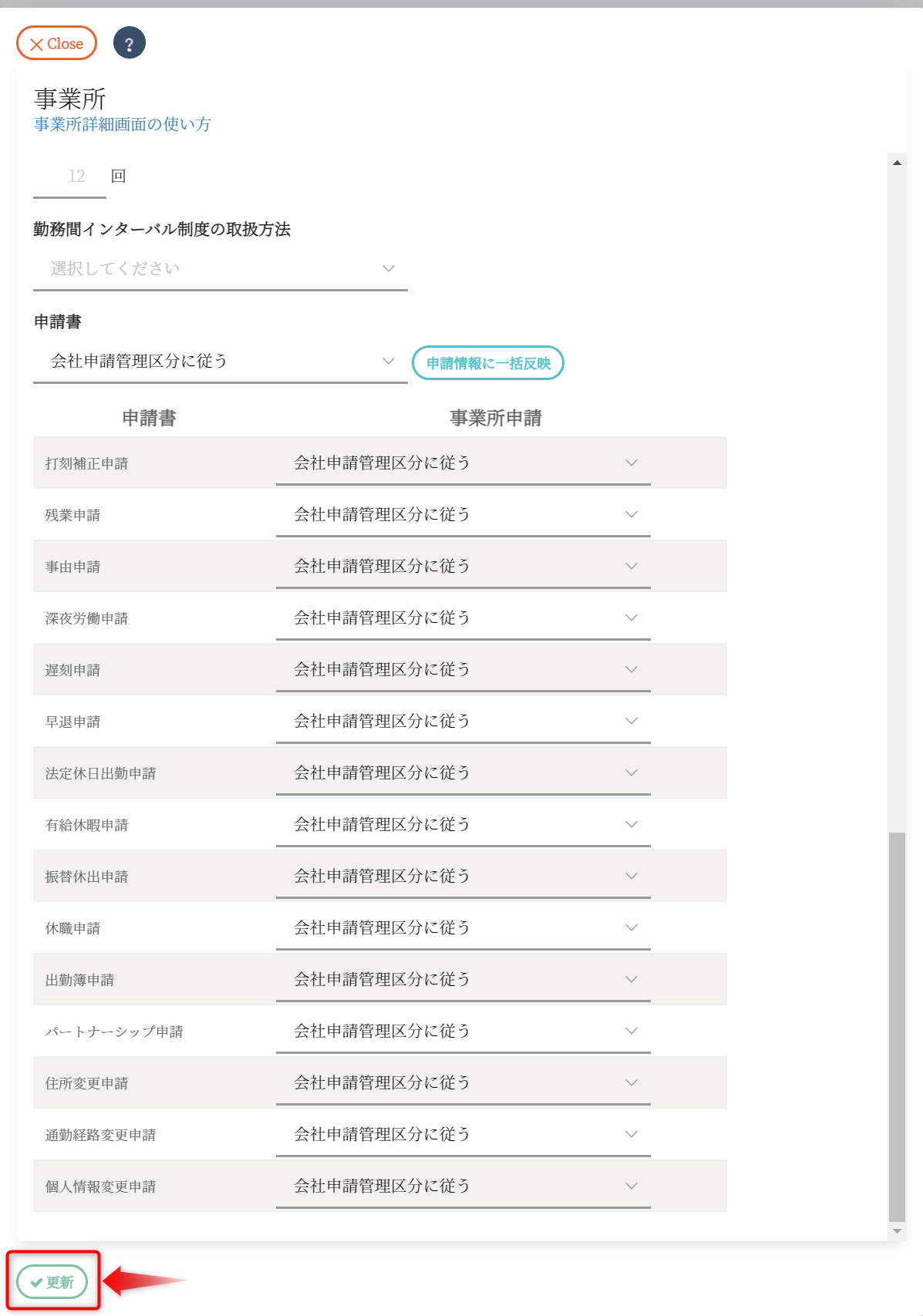Screen dimensions: 923x1316
Task: Open the 休職申請 setting dropdown
Action: tap(463, 928)
